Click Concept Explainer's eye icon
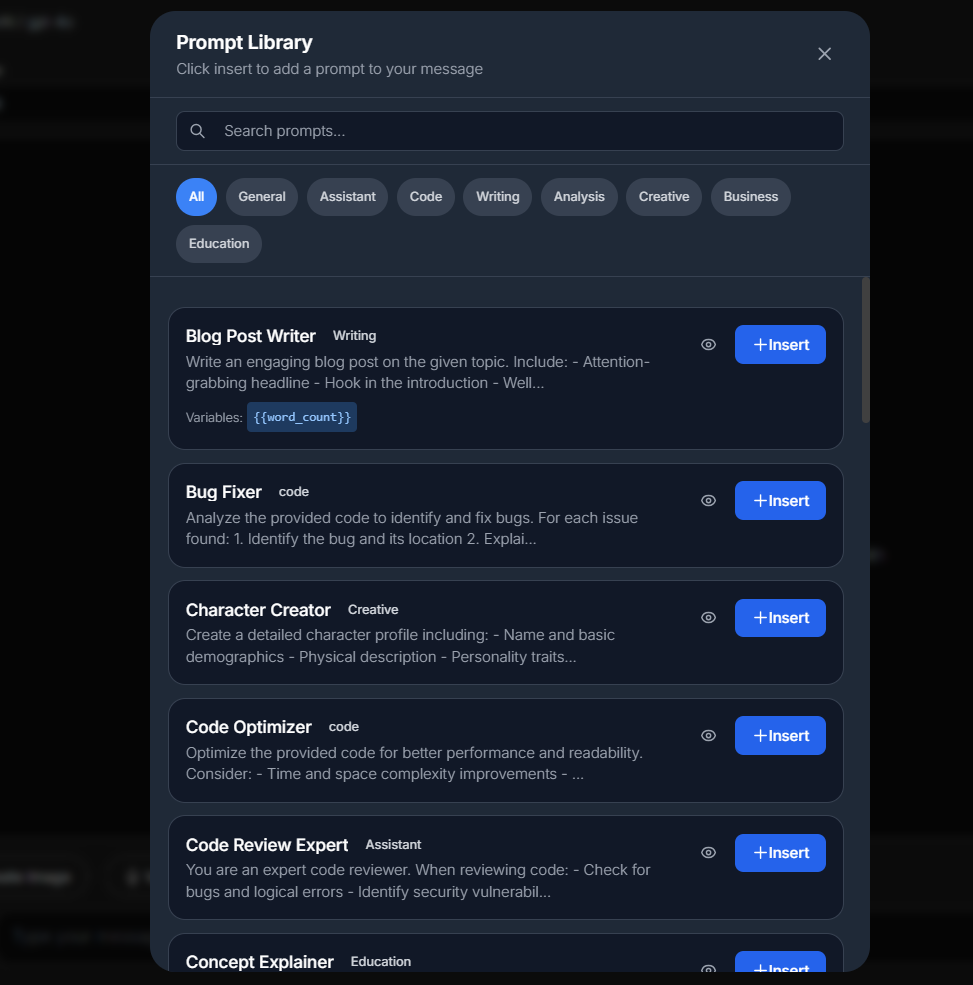Image resolution: width=973 pixels, height=985 pixels. point(708,970)
